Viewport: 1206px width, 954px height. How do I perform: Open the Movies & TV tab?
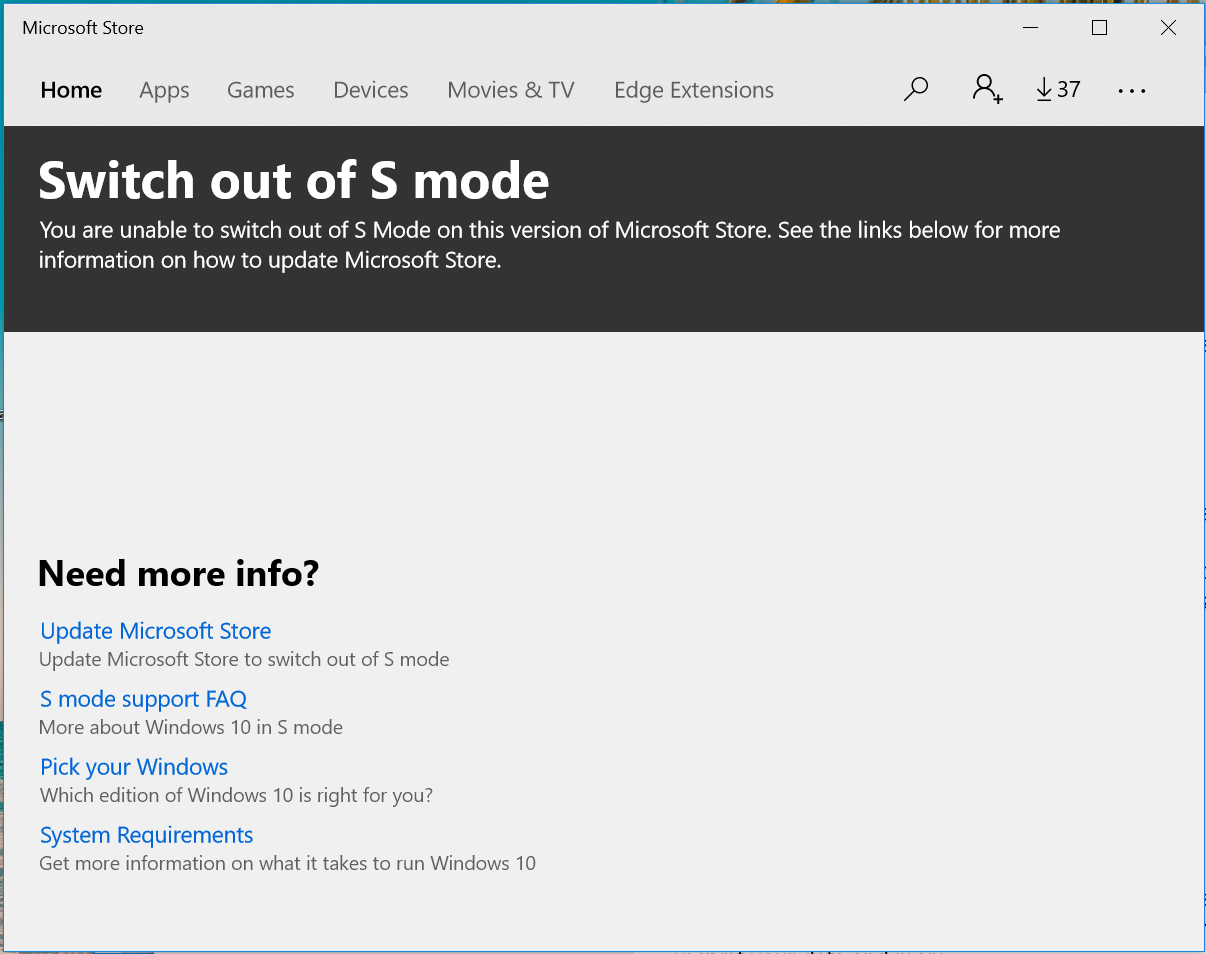pyautogui.click(x=511, y=90)
